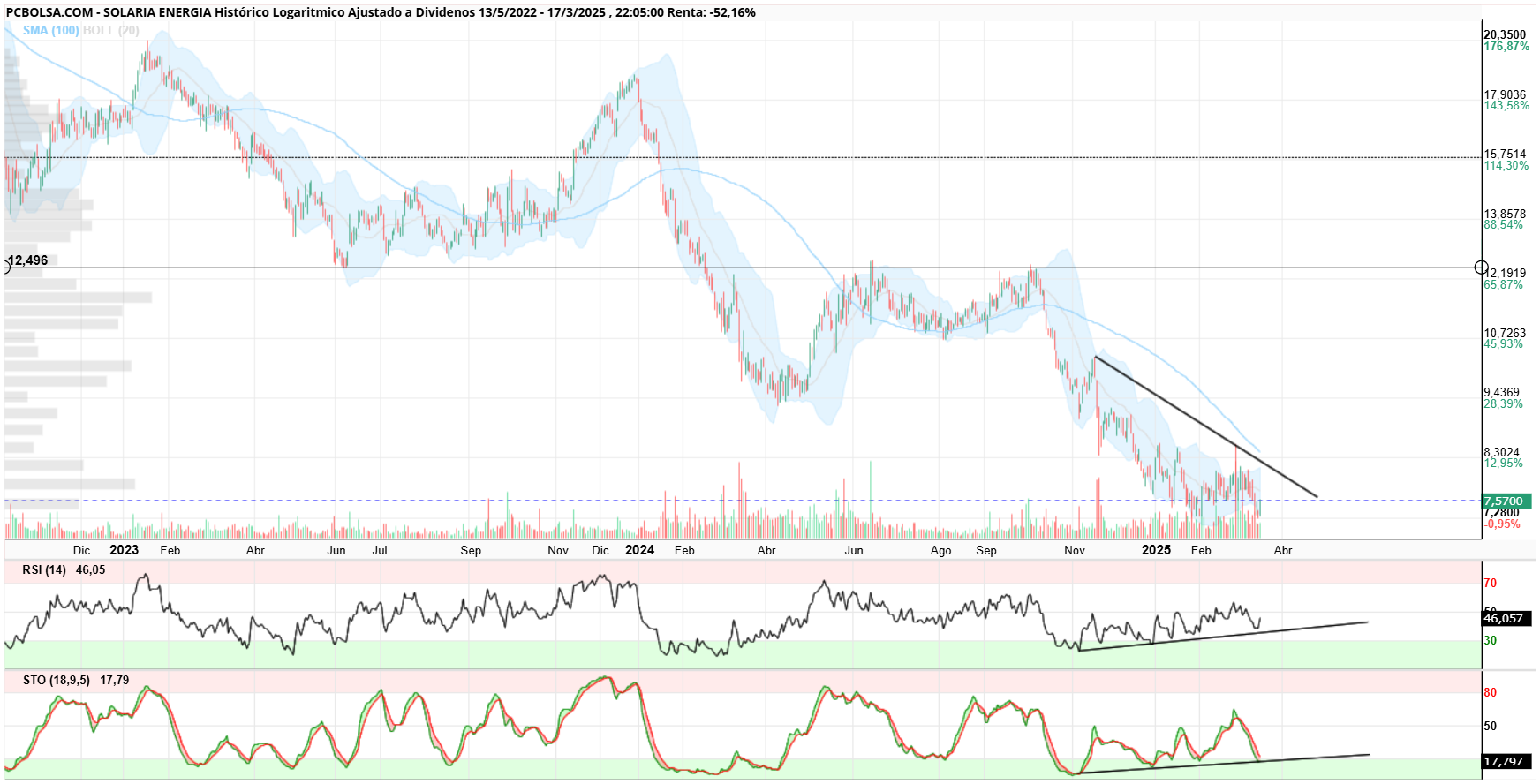Click the RSI value 46,05 readout
The height and width of the screenshot is (784, 1540).
[90, 569]
